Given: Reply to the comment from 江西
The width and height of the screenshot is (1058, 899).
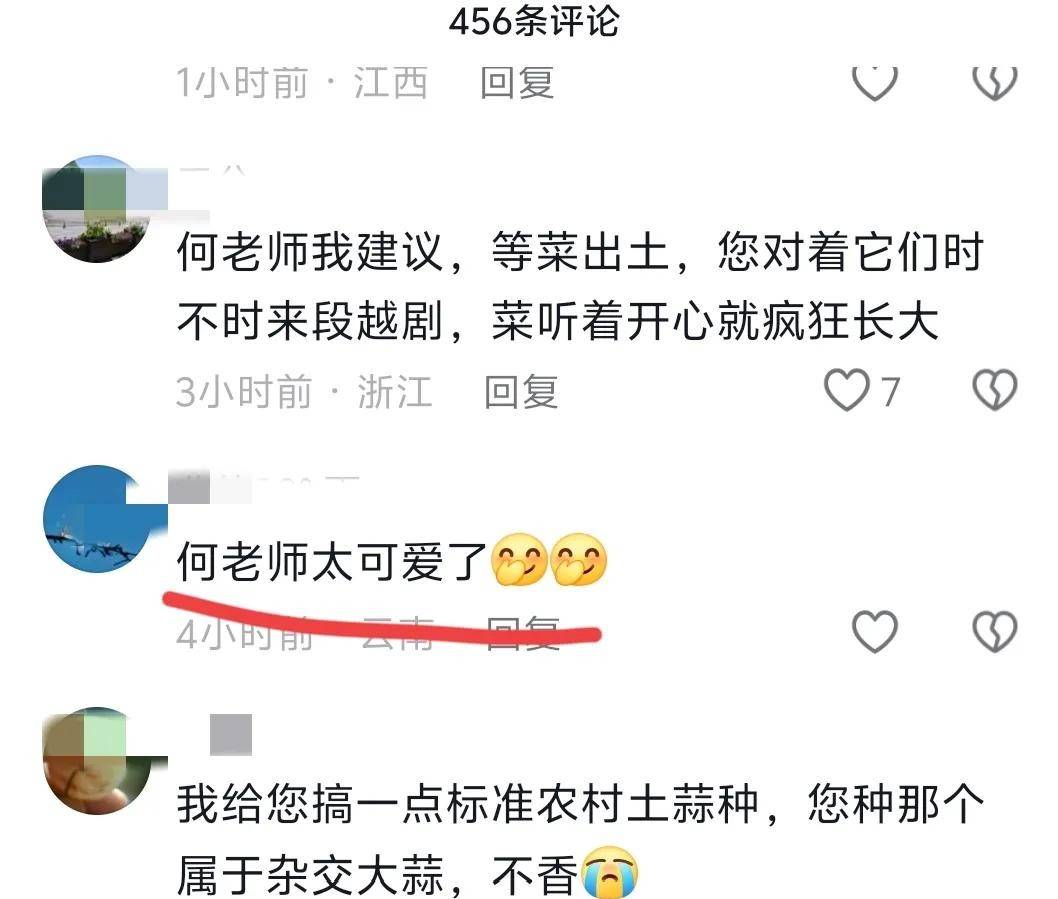Looking at the screenshot, I should (517, 83).
